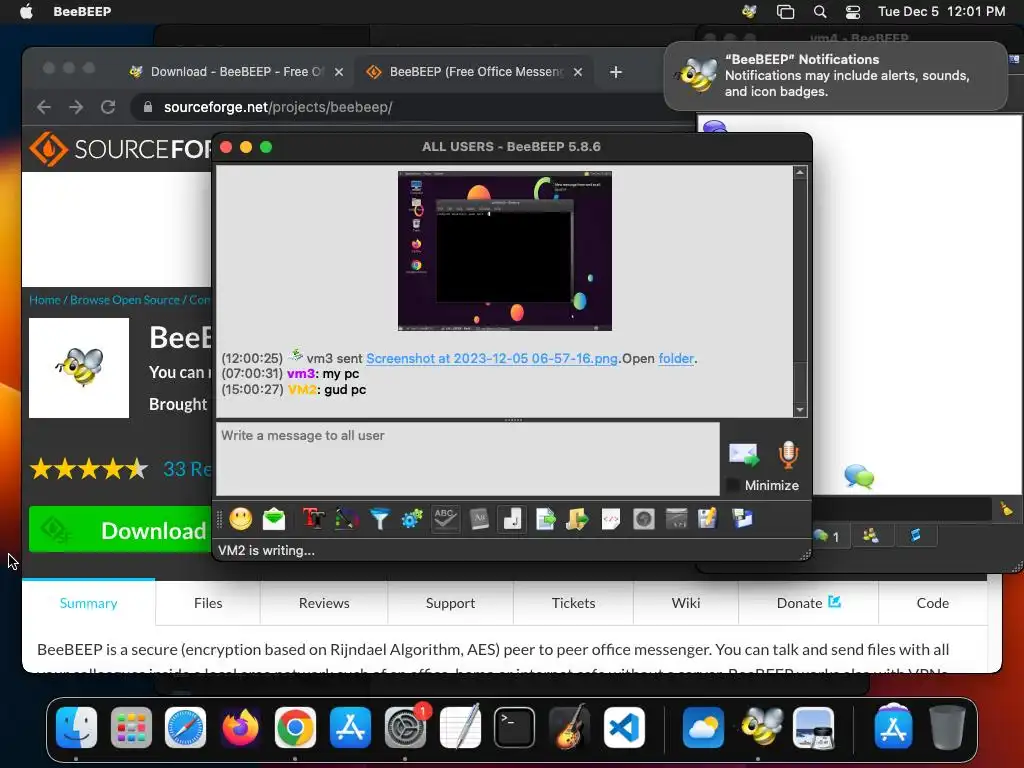Click the chat scrollbar down arrow

[800, 410]
